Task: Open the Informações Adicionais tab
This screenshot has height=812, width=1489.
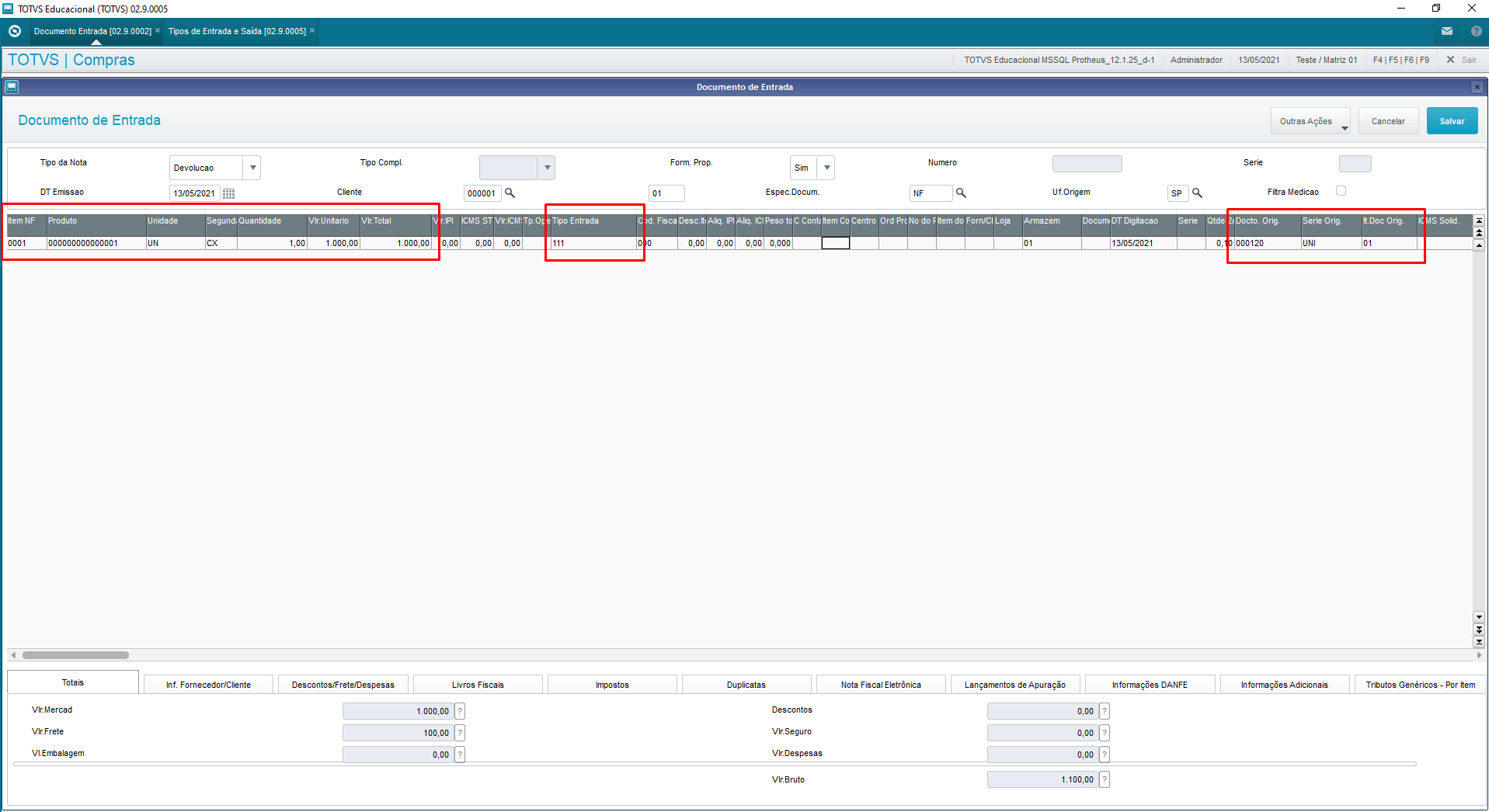Action: 1285,685
